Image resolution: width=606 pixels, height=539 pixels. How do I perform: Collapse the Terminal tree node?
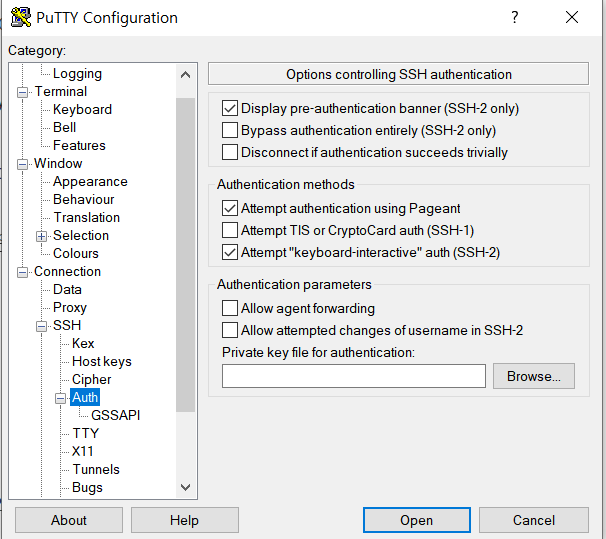[x=22, y=92]
